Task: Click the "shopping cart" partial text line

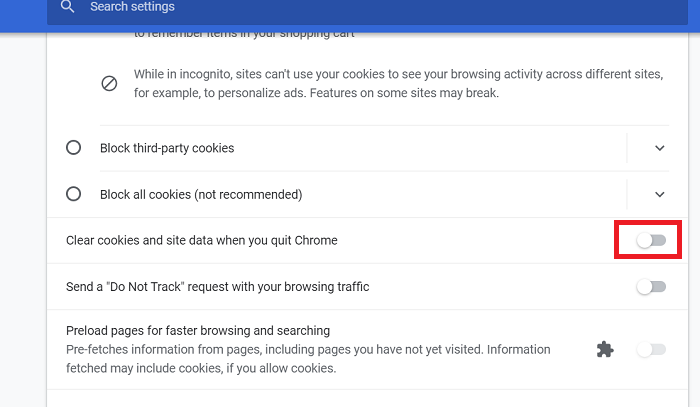Action: coord(247,34)
